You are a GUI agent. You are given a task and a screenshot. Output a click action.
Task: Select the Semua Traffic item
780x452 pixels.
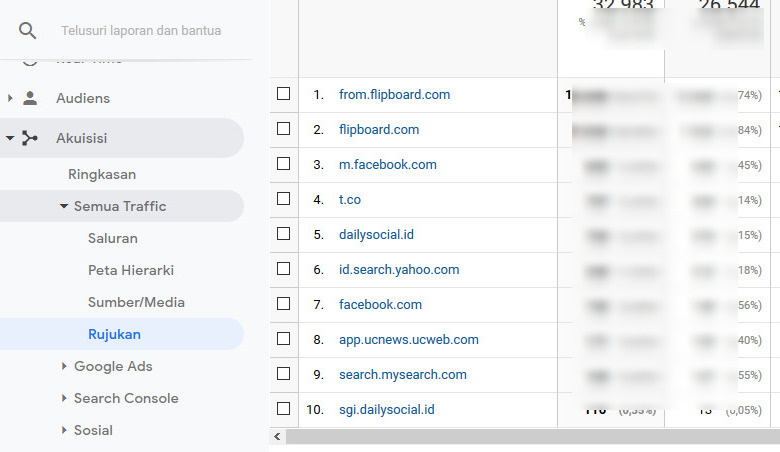120,206
